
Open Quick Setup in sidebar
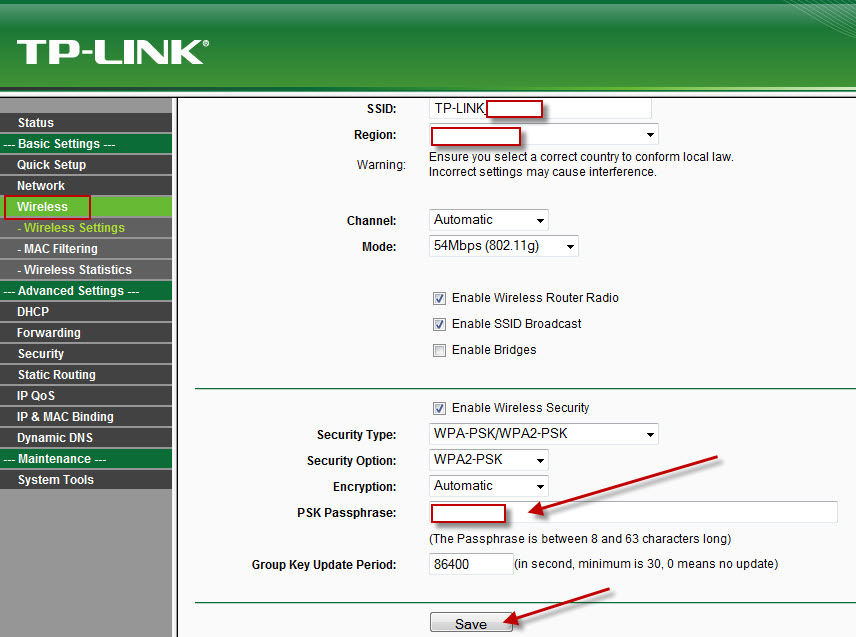coord(86,165)
